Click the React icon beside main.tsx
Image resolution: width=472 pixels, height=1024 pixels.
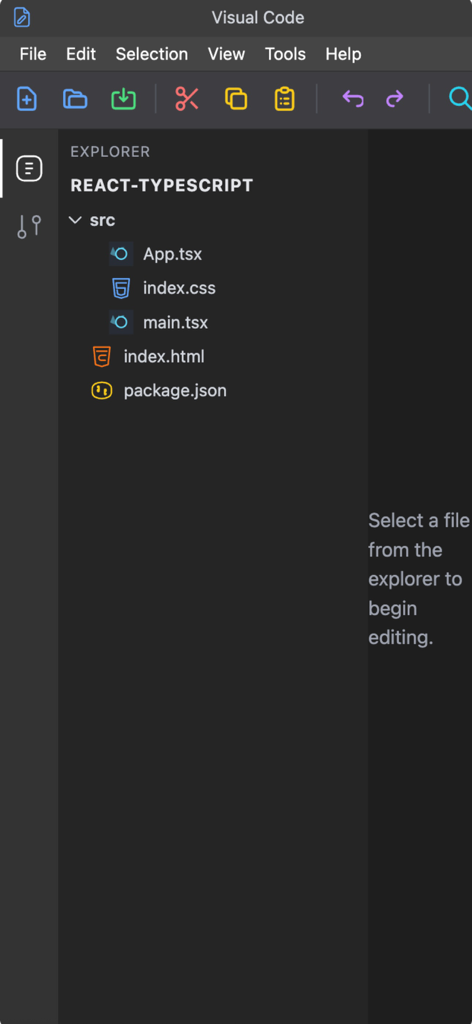point(121,322)
